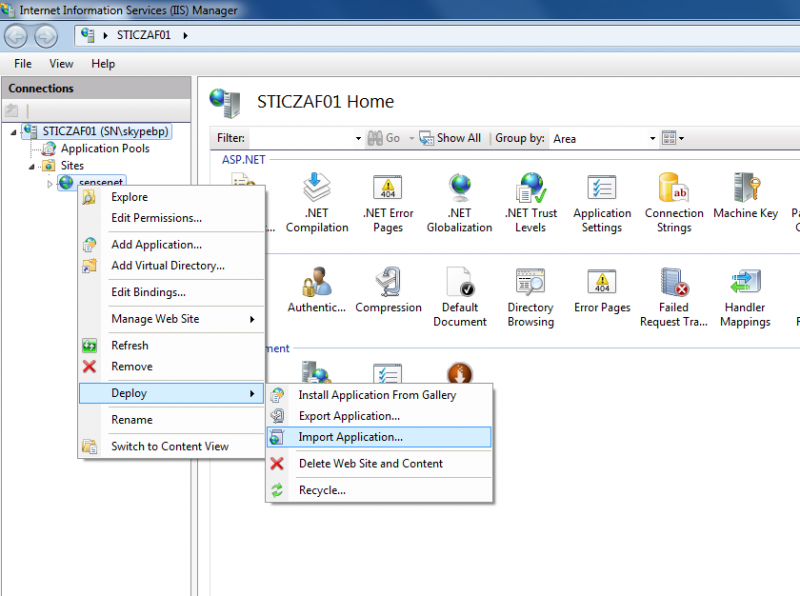The width and height of the screenshot is (800, 596).
Task: Select Export Application menu entry
Action: (379, 416)
